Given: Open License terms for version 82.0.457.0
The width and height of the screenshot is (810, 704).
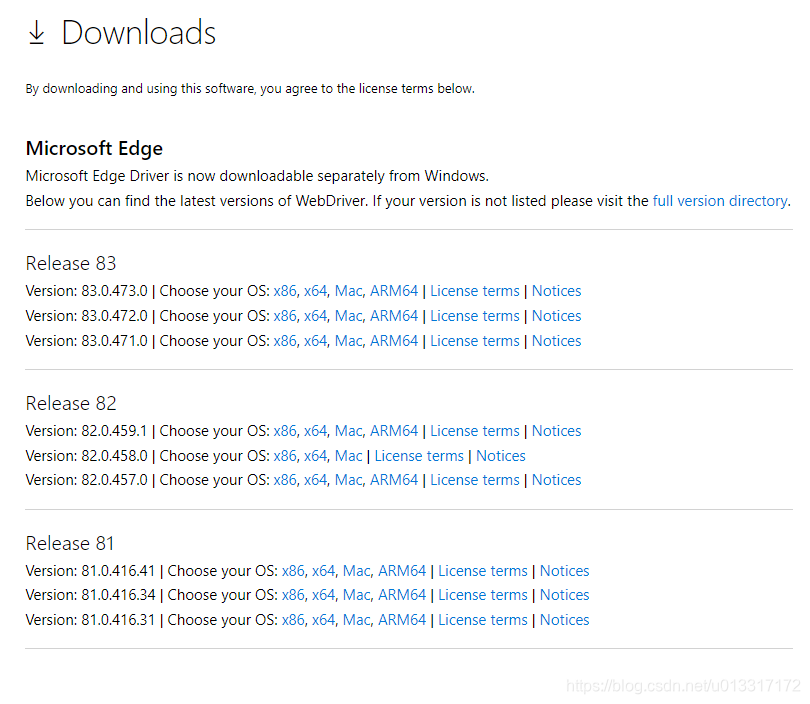Looking at the screenshot, I should click(x=475, y=480).
